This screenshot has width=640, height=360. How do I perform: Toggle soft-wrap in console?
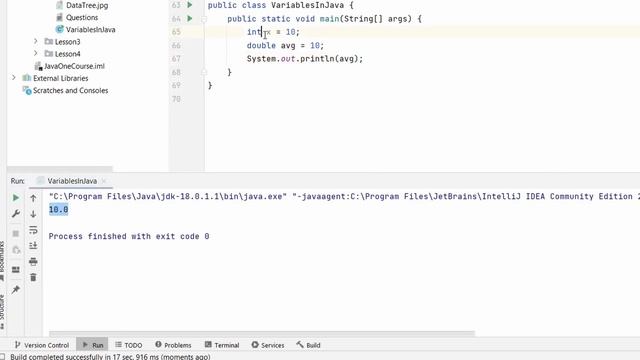pos(33,230)
